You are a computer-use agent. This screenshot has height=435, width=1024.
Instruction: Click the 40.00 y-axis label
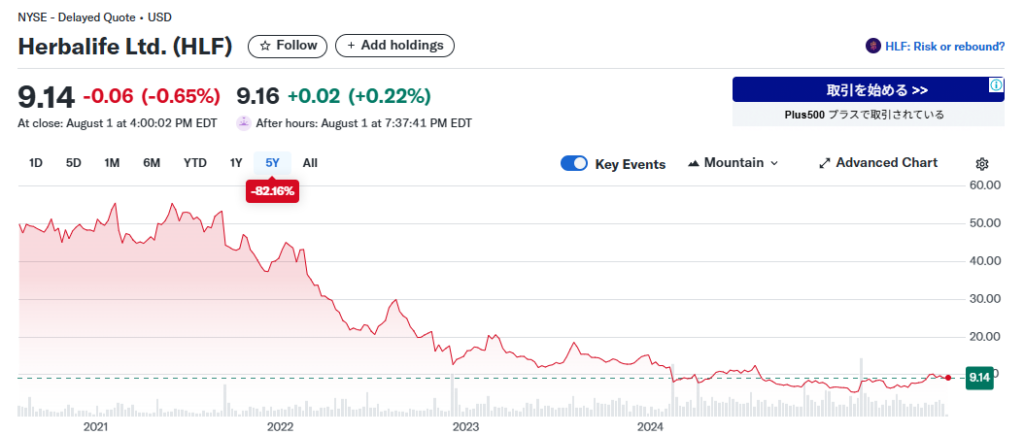[x=985, y=261]
